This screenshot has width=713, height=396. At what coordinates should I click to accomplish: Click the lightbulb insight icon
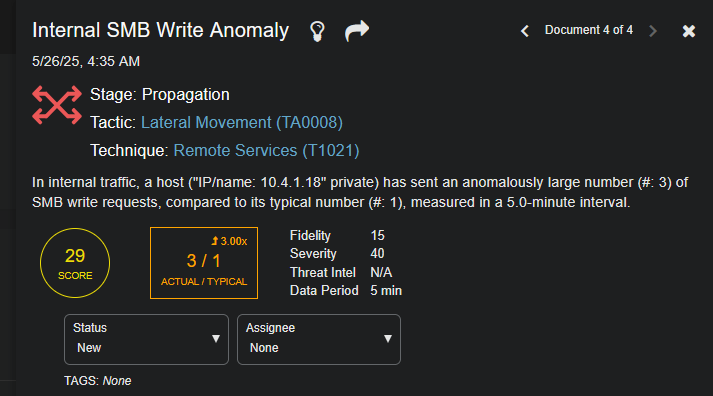coord(317,31)
